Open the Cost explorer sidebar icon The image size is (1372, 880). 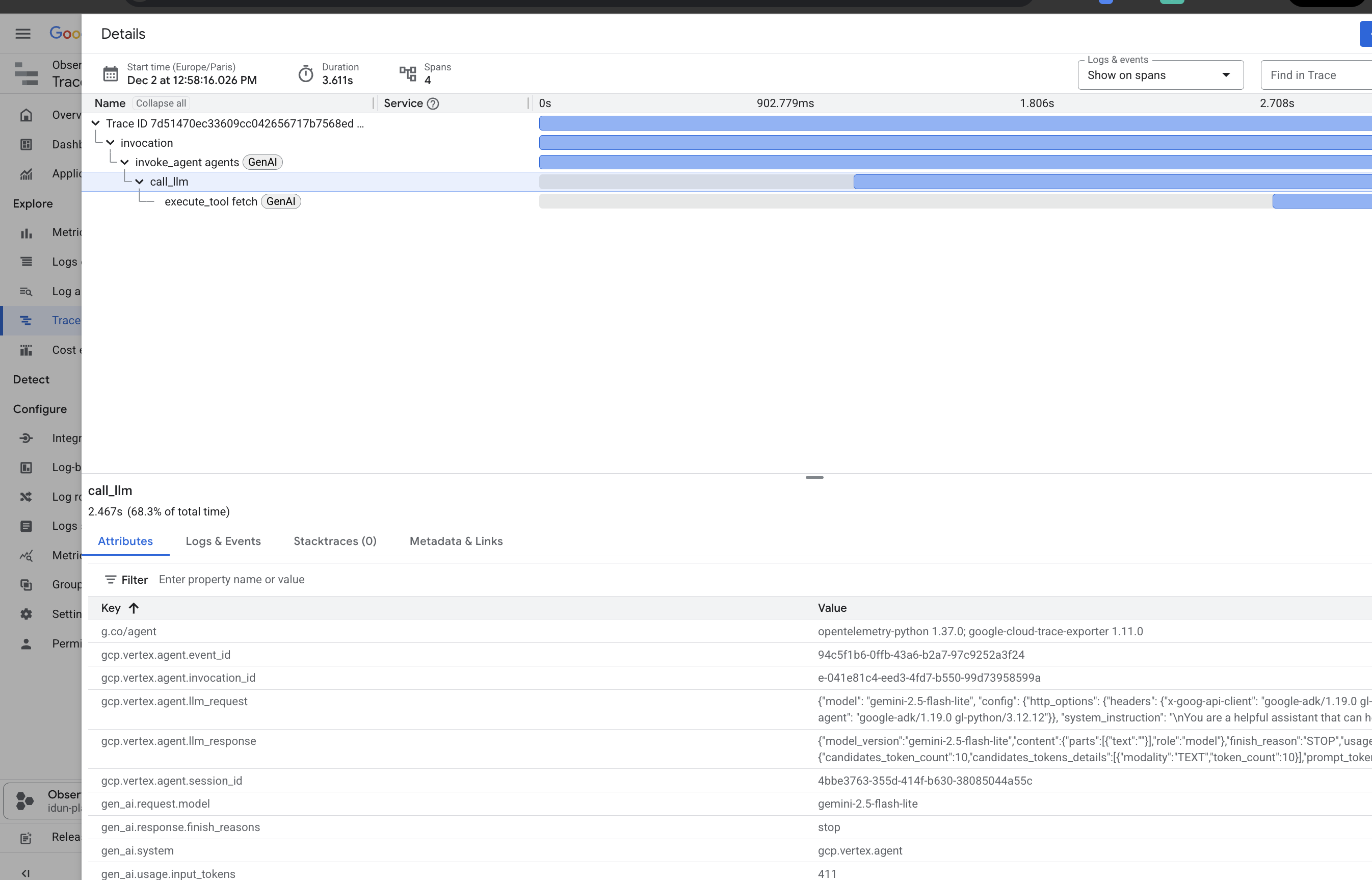pos(27,350)
